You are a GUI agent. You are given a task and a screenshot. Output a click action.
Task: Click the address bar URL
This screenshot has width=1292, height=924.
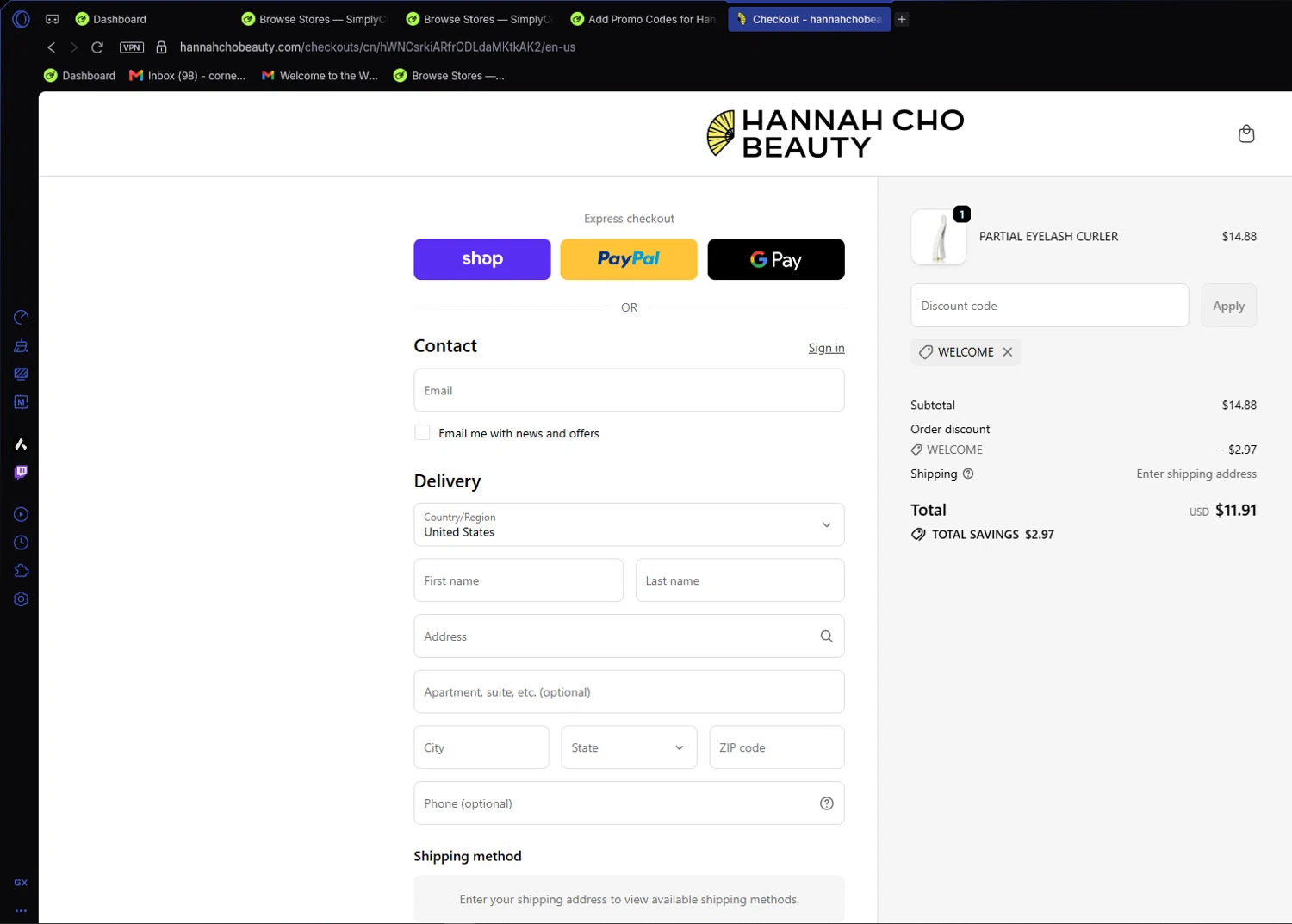pyautogui.click(x=377, y=47)
